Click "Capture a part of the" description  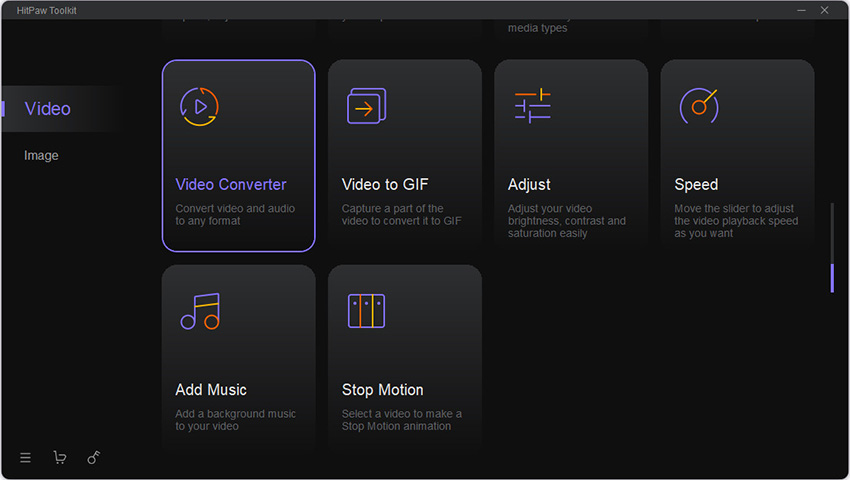click(x=392, y=208)
